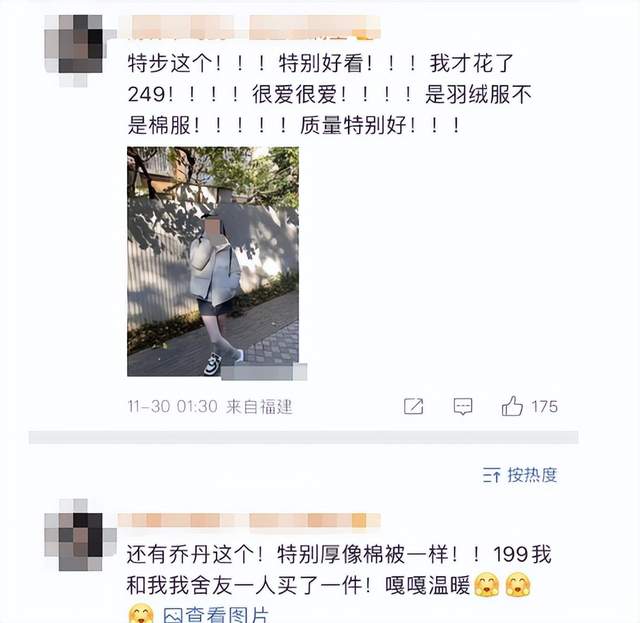Tap the 175 like count
The image size is (640, 623).
click(x=544, y=407)
